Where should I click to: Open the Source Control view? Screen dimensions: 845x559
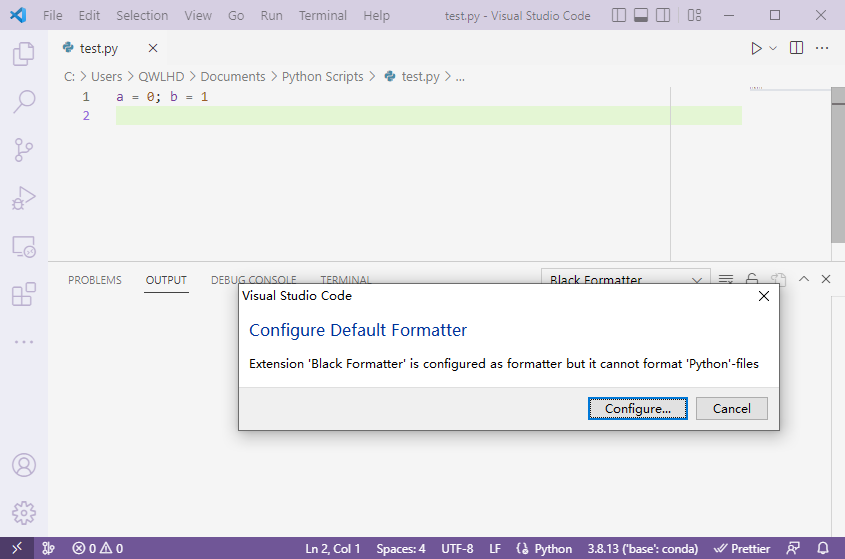coord(24,150)
